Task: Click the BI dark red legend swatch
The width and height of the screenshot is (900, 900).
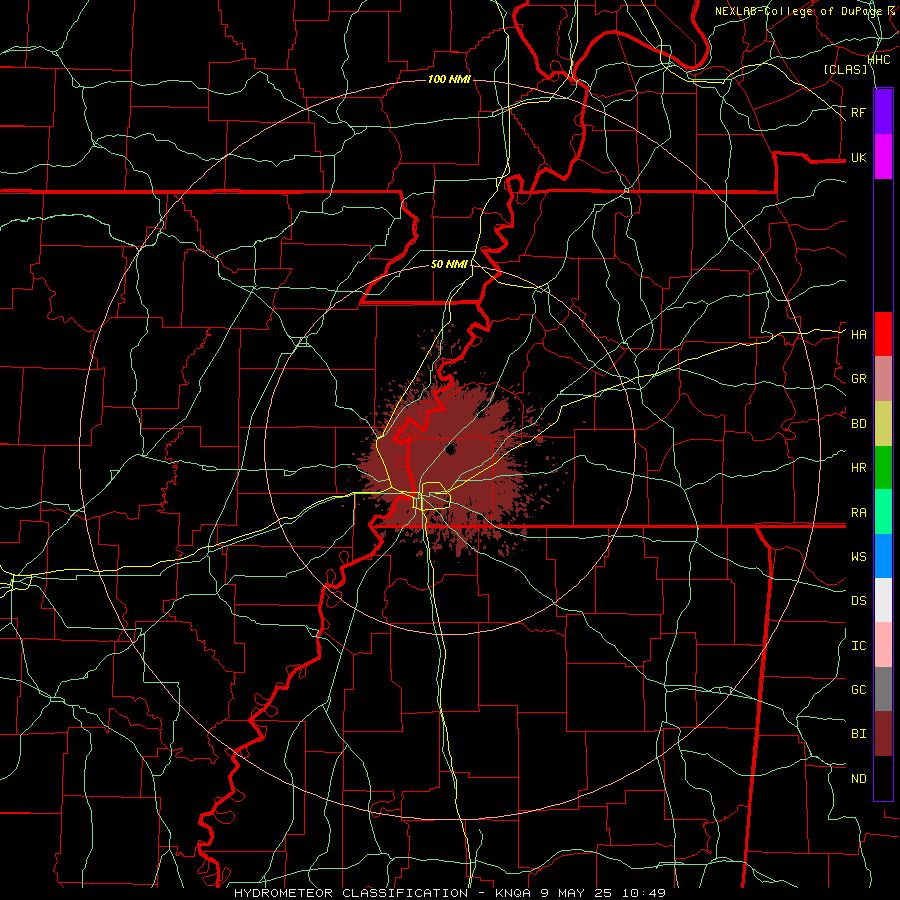Action: point(883,734)
